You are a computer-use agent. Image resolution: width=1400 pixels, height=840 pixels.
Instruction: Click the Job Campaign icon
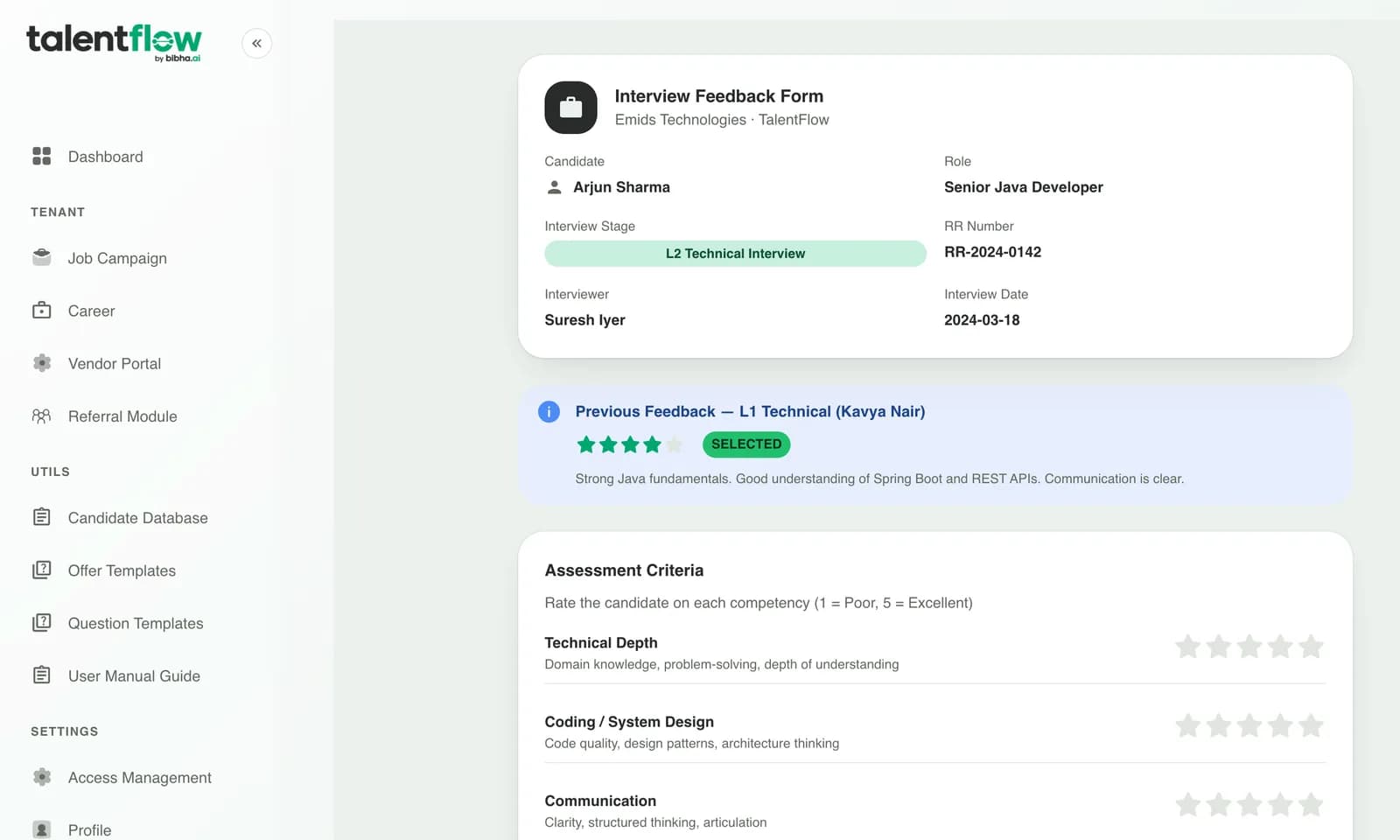coord(41,258)
